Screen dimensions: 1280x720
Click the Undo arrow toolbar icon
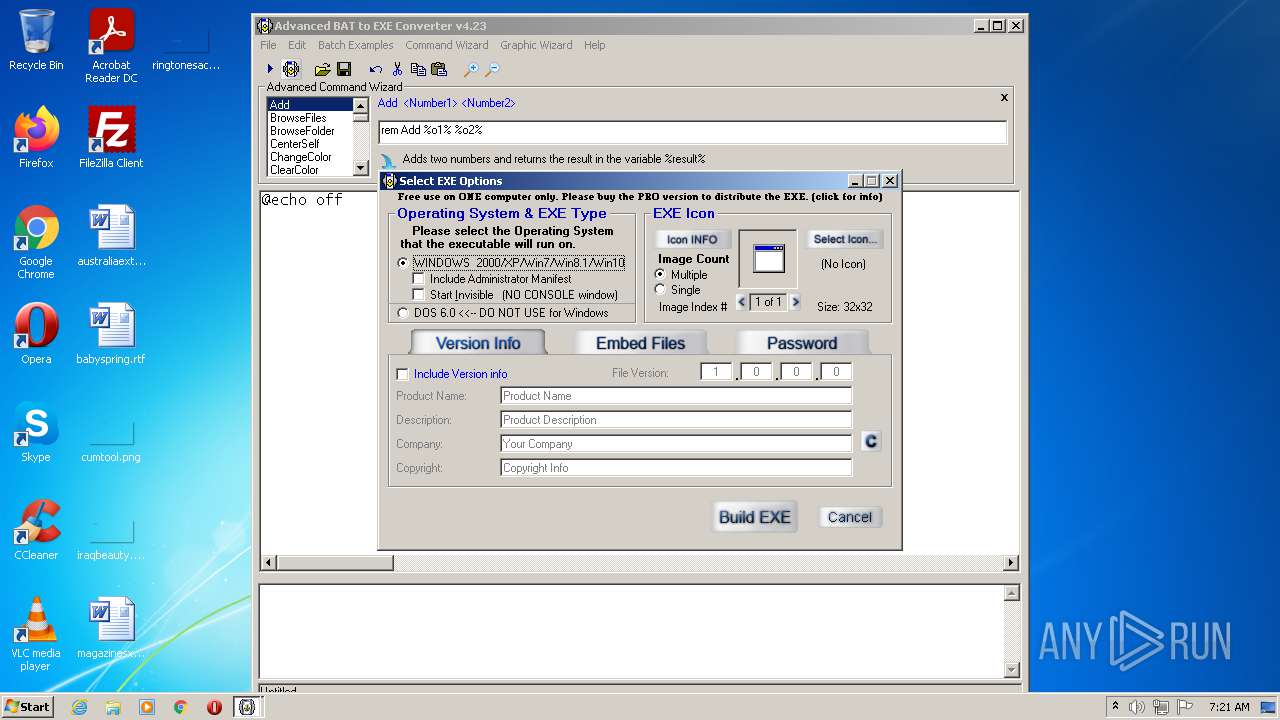376,69
